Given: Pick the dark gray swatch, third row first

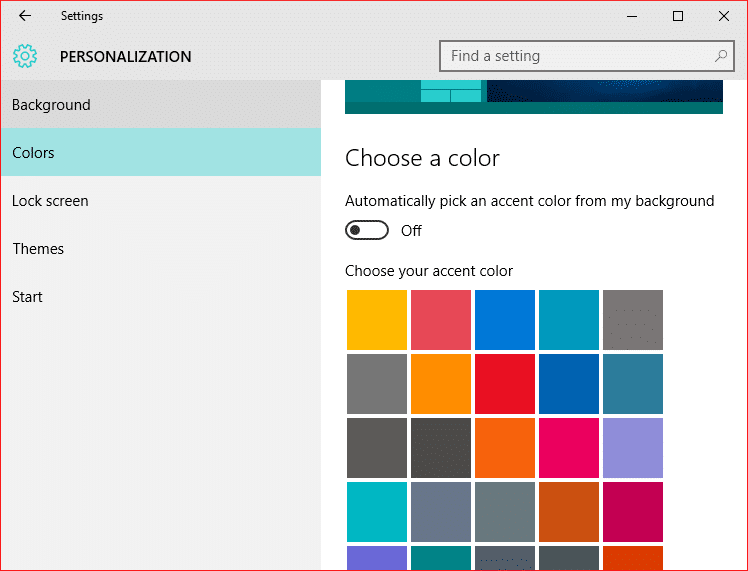Looking at the screenshot, I should point(377,448).
